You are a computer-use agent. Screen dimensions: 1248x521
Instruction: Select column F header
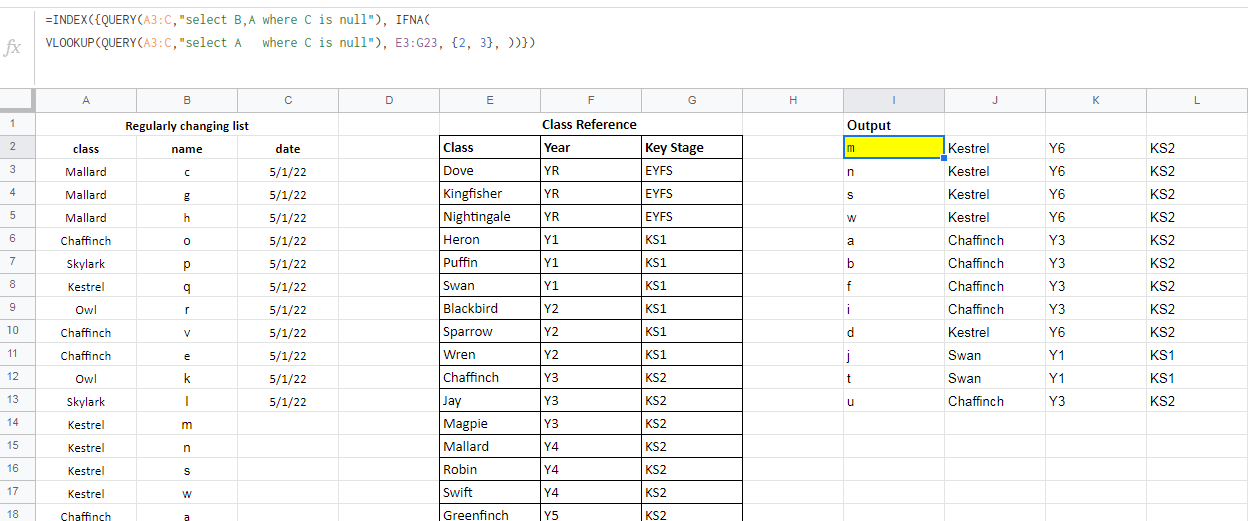591,100
